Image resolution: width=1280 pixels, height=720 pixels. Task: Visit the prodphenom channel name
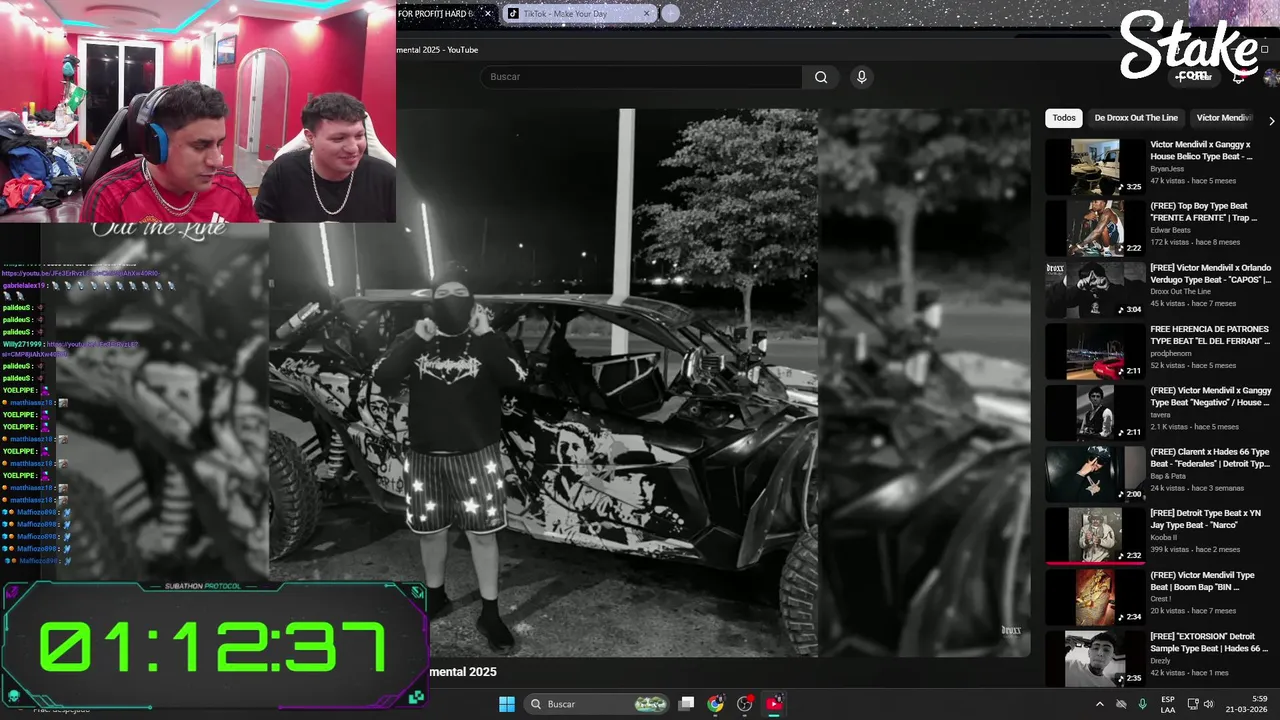tap(1171, 354)
